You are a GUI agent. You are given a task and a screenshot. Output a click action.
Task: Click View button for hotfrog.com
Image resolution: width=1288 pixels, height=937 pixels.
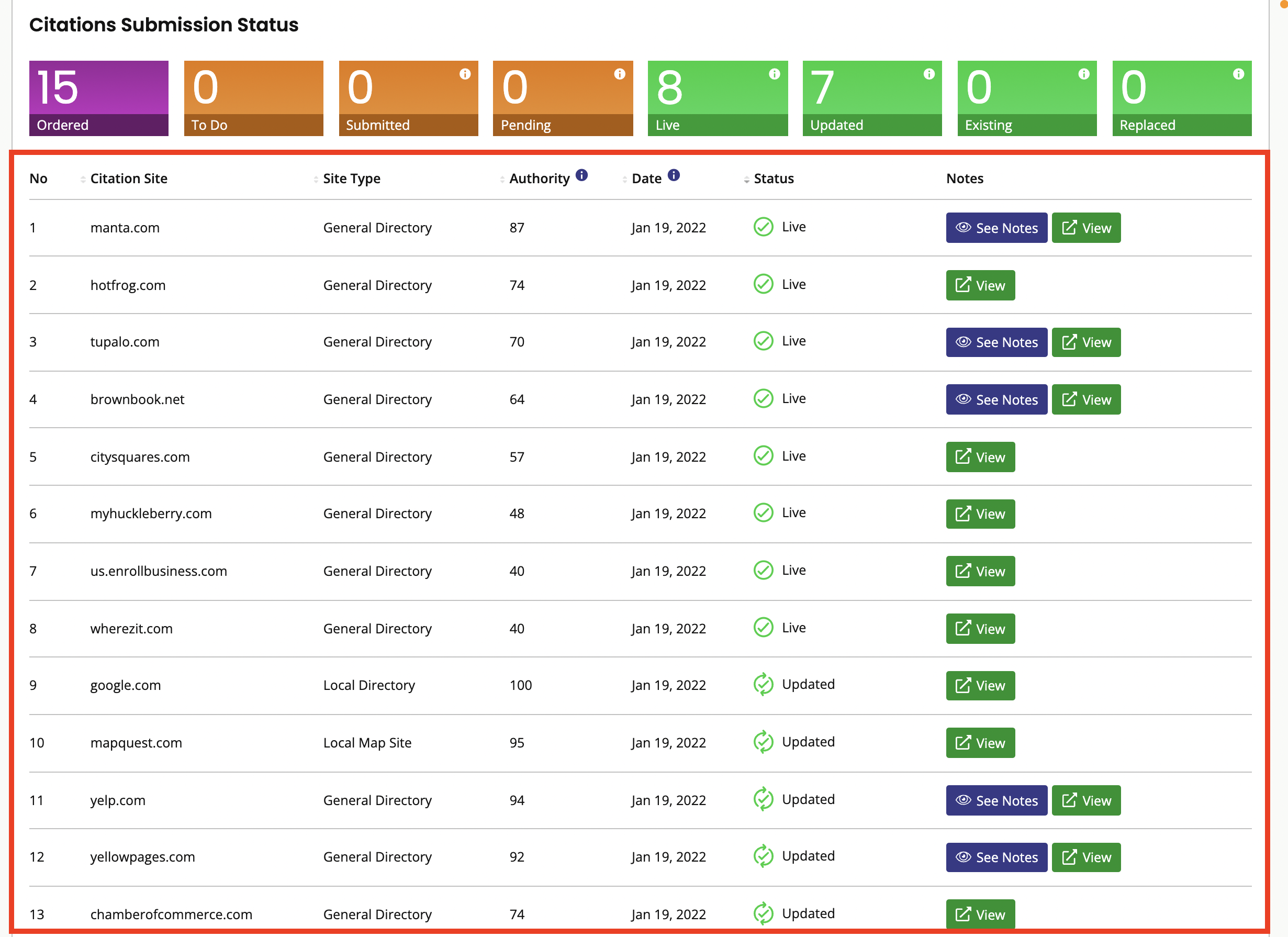point(980,285)
